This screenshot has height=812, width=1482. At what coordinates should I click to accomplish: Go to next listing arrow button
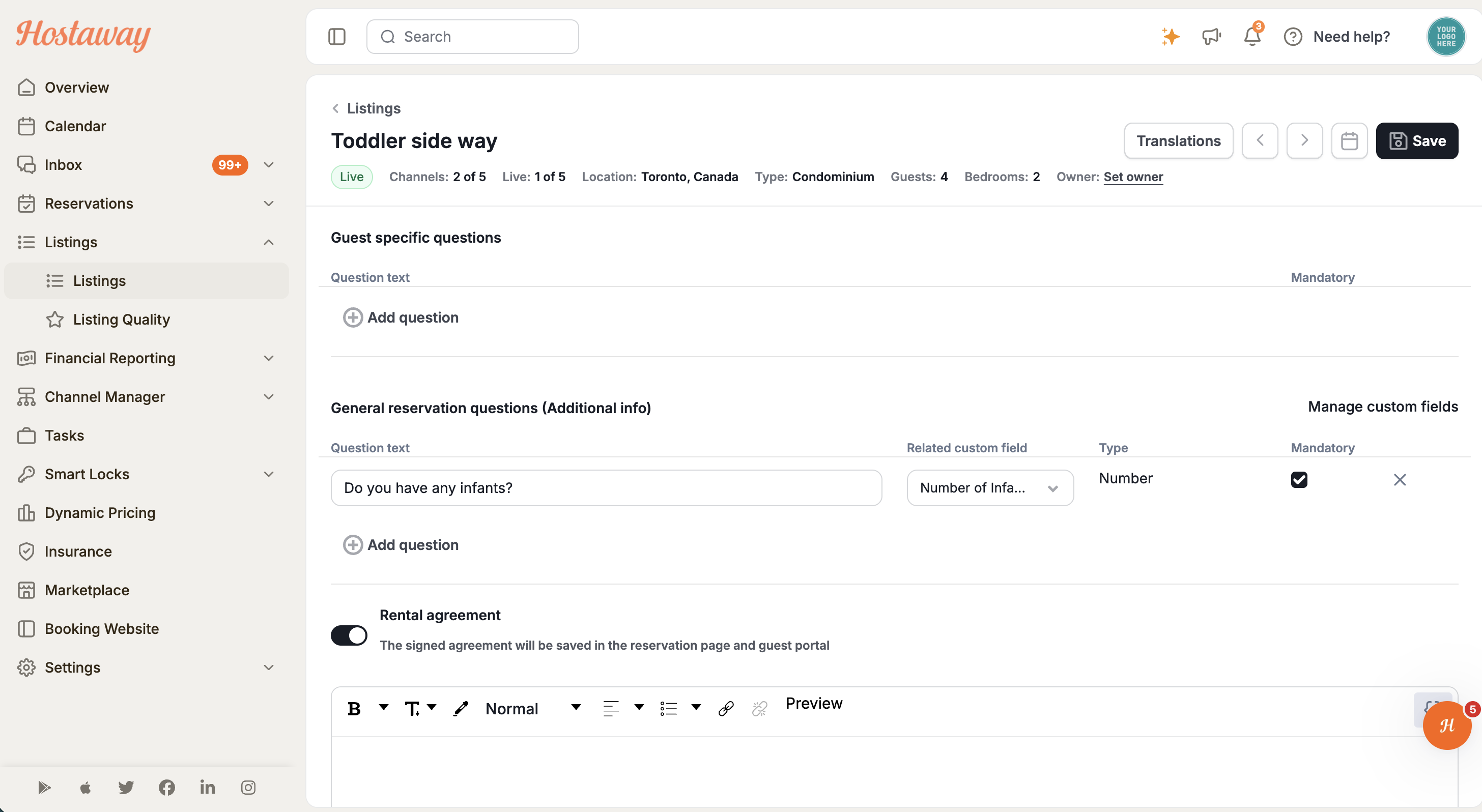click(1304, 141)
